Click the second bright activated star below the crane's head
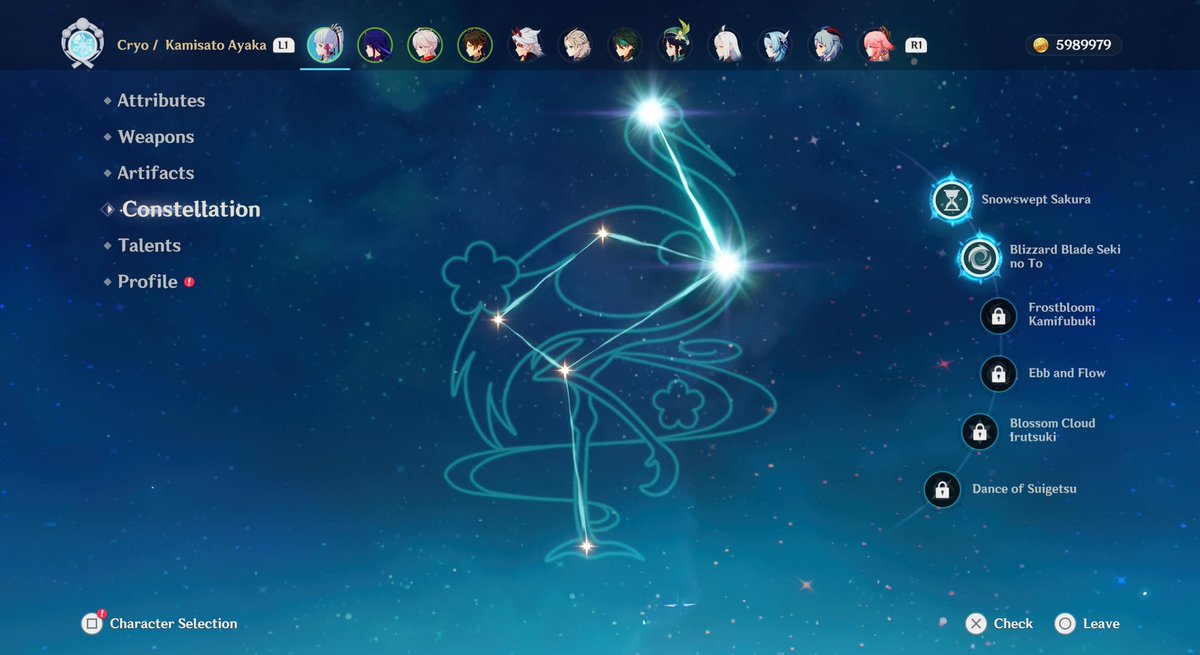Image resolution: width=1200 pixels, height=655 pixels. coord(727,264)
